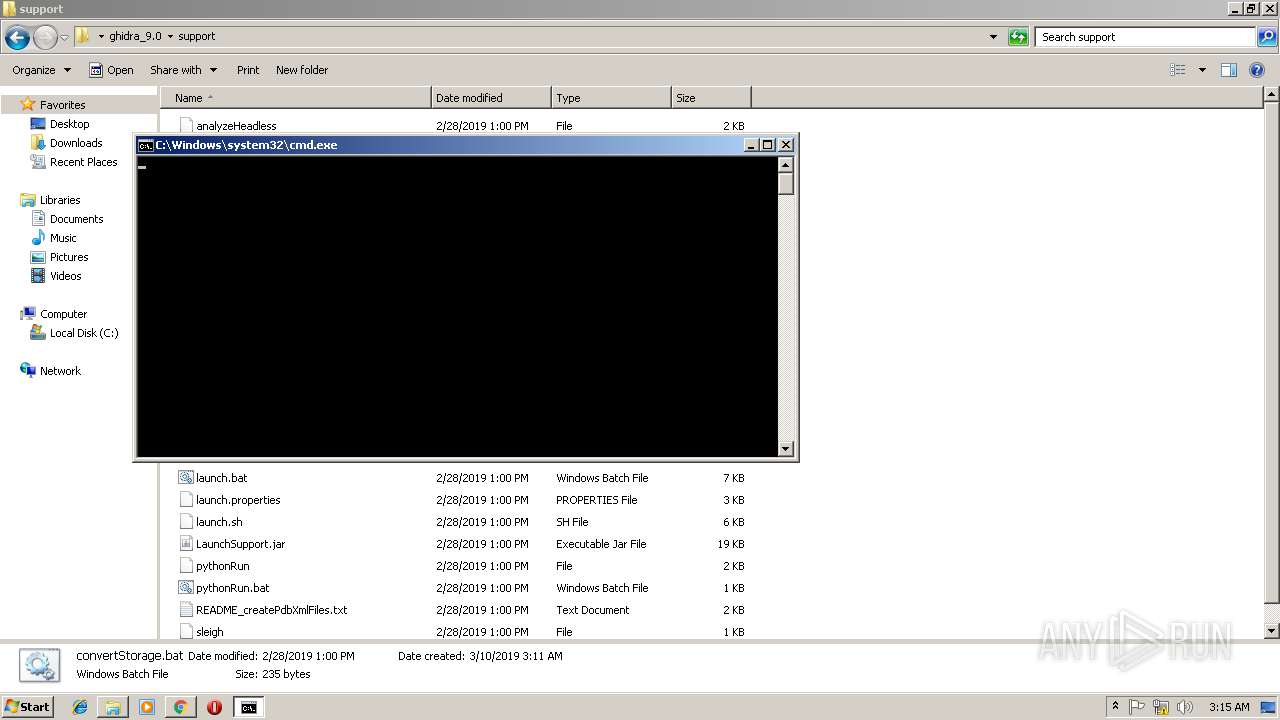Select Network in navigation pane
Viewport: 1280px width, 720px height.
(60, 371)
